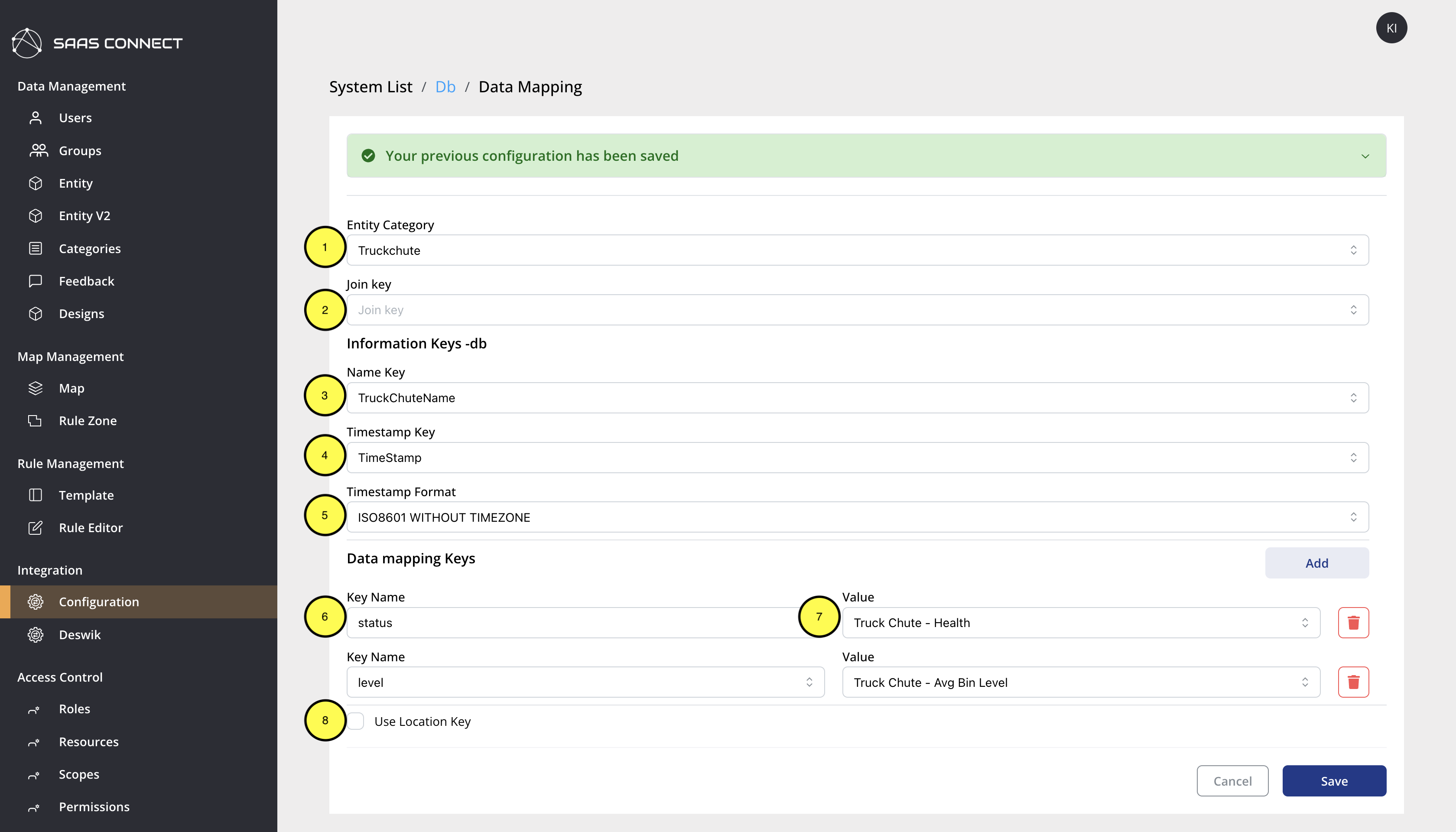The width and height of the screenshot is (1456, 832).
Task: Click the KI user avatar circle
Action: point(1392,27)
